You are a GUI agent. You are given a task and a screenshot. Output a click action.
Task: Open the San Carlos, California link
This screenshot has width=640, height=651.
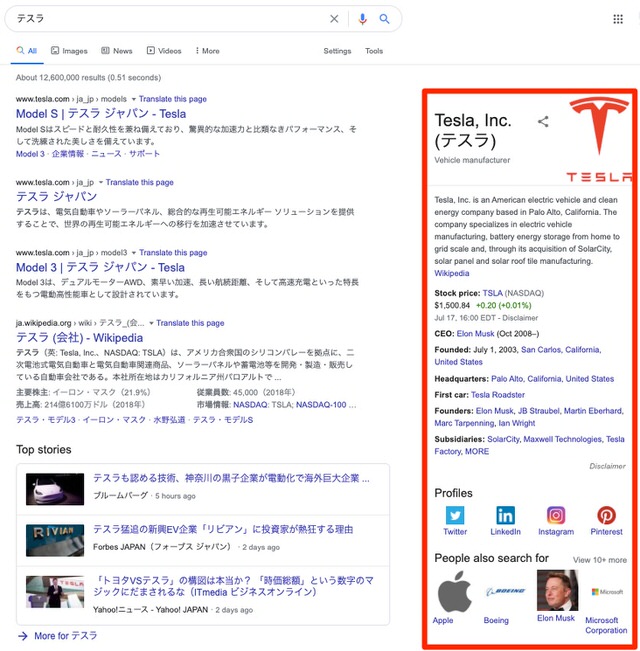click(x=560, y=350)
